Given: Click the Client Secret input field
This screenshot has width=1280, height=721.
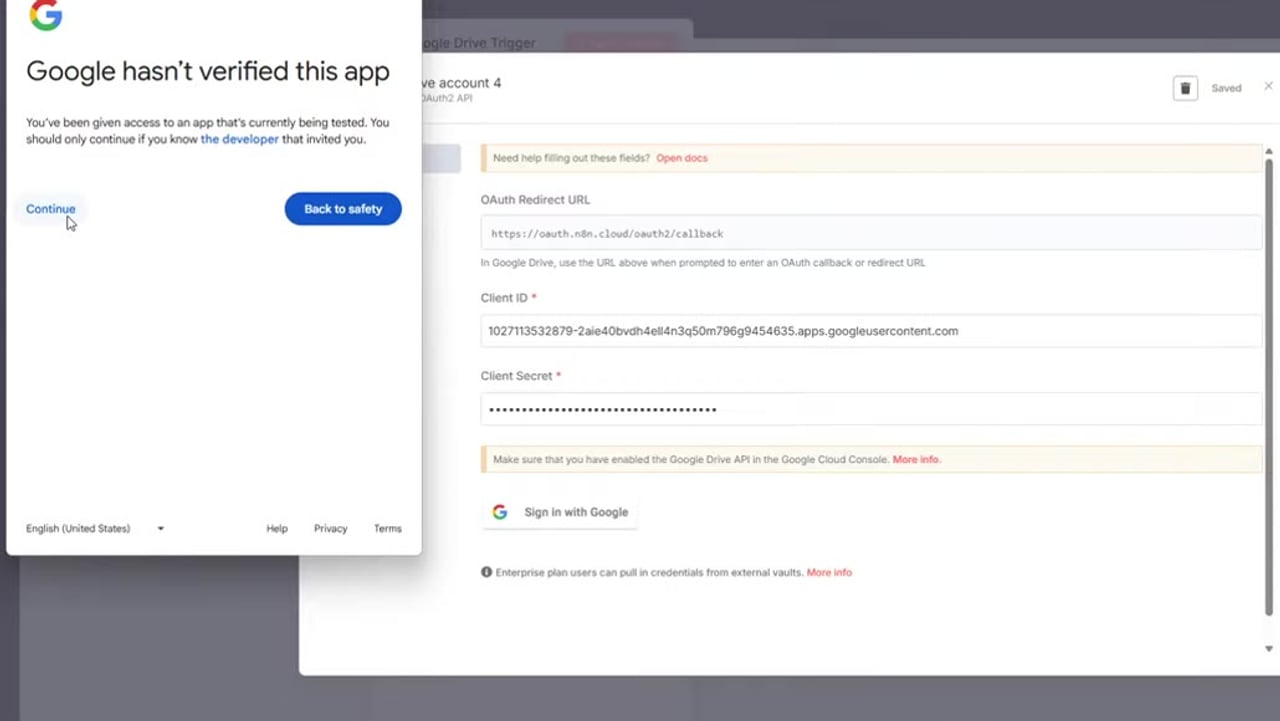Looking at the screenshot, I should click(x=871, y=409).
